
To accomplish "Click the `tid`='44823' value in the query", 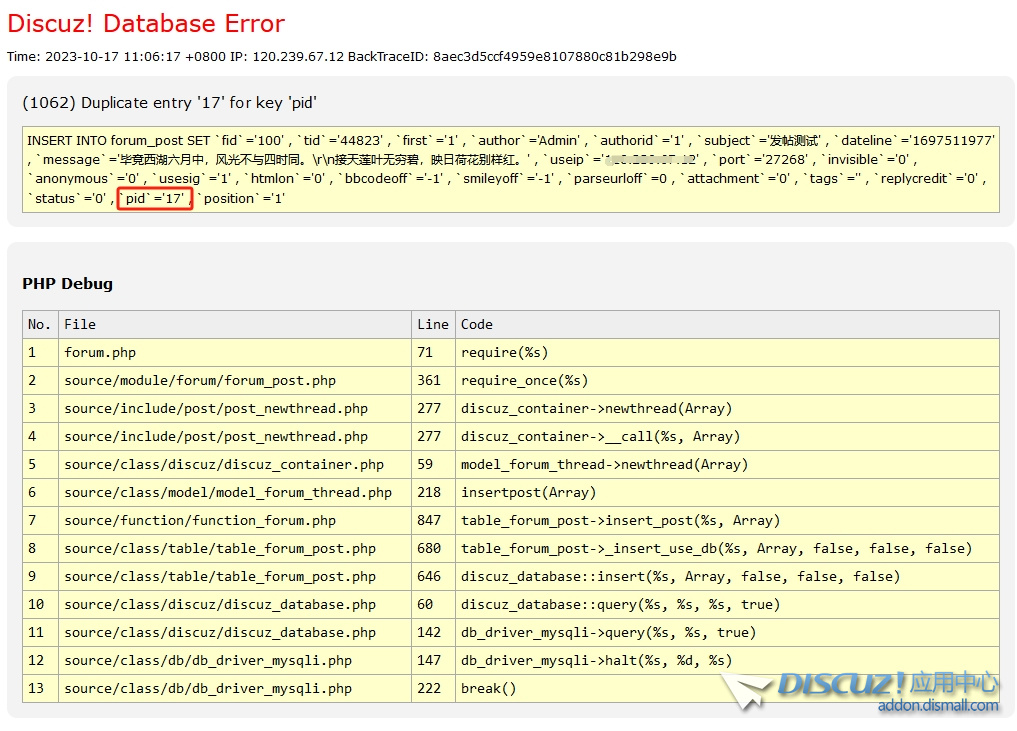I will pos(342,141).
